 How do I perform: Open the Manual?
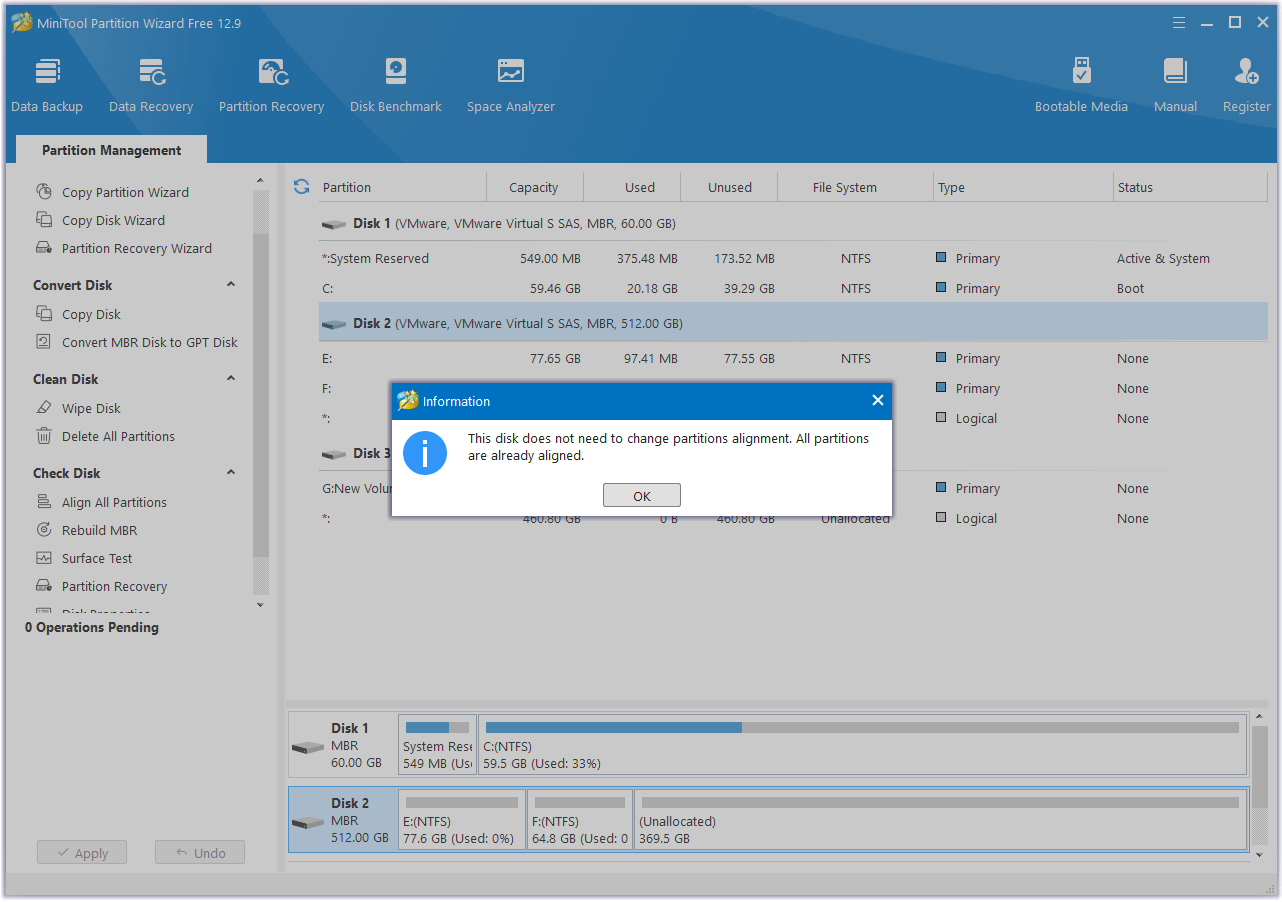coord(1175,85)
